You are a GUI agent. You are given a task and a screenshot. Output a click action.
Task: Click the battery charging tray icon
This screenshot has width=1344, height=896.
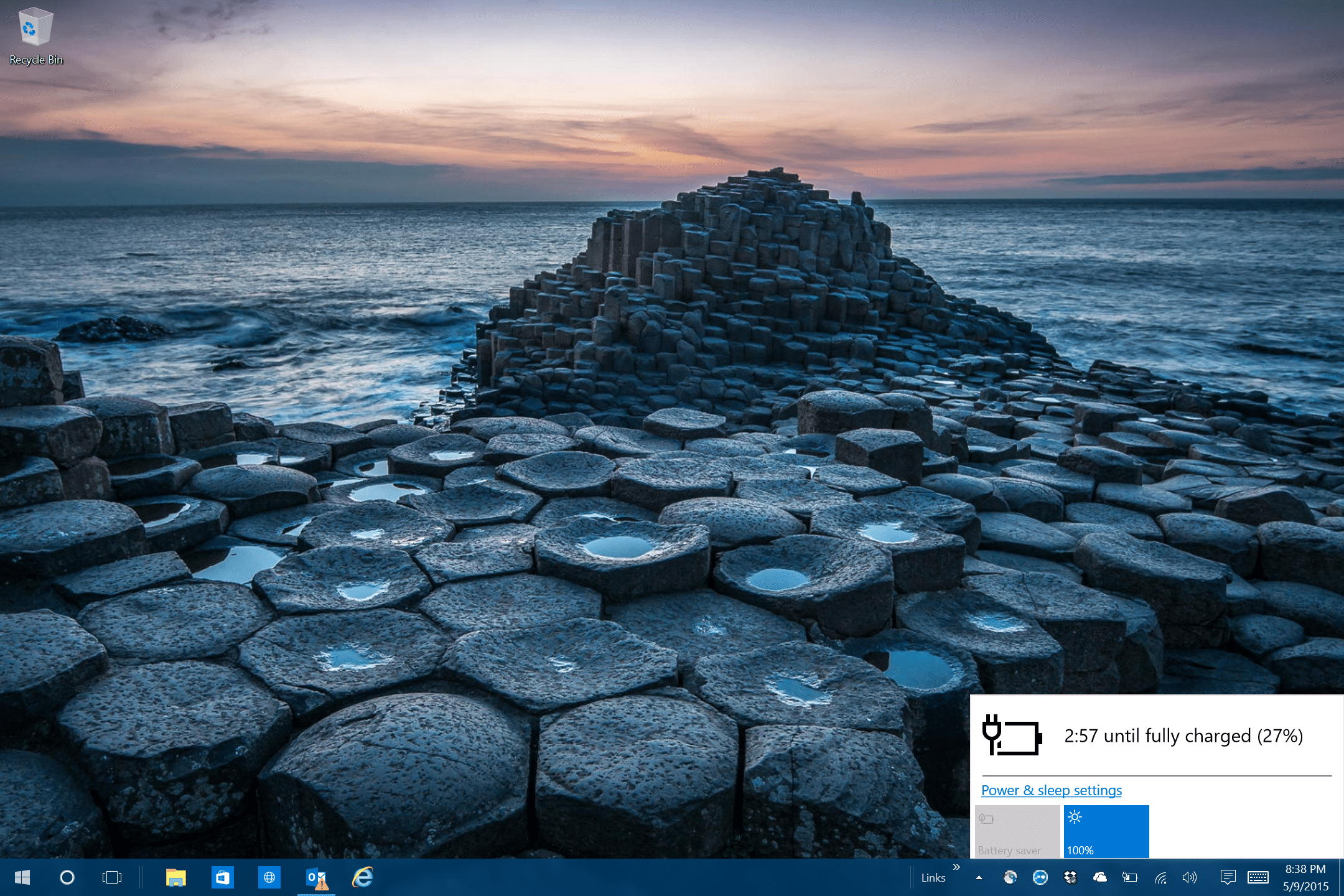point(1130,877)
